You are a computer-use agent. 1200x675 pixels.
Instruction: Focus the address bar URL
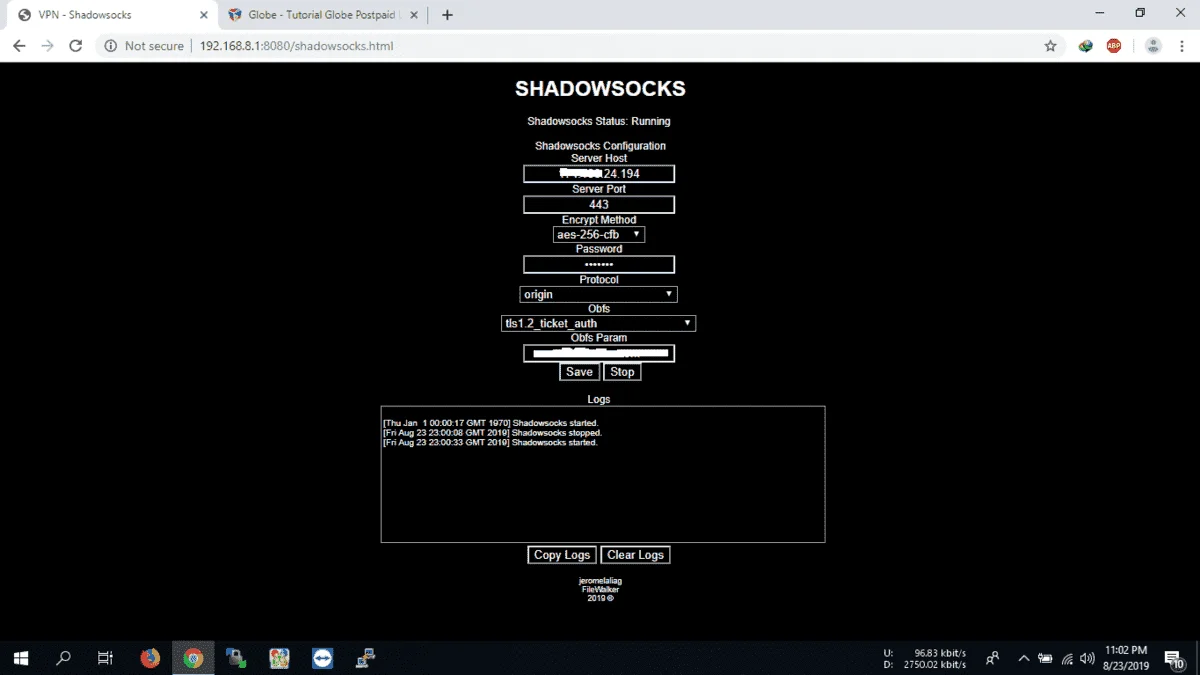coord(296,46)
